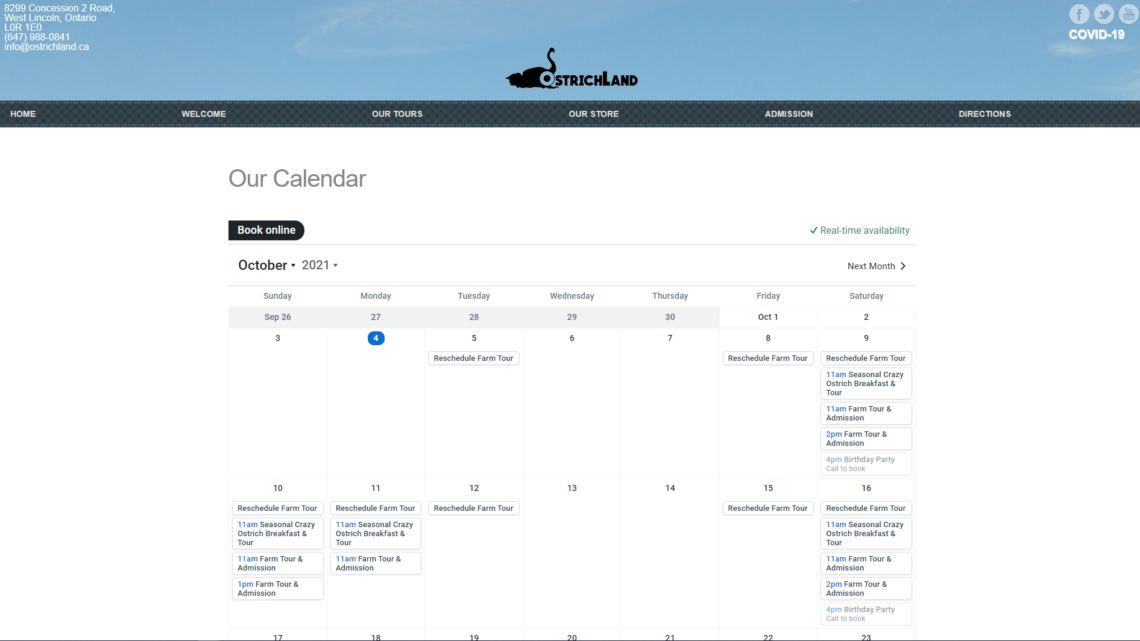The height and width of the screenshot is (641, 1140).
Task: Open the COVID-19 link
Action: [1096, 34]
